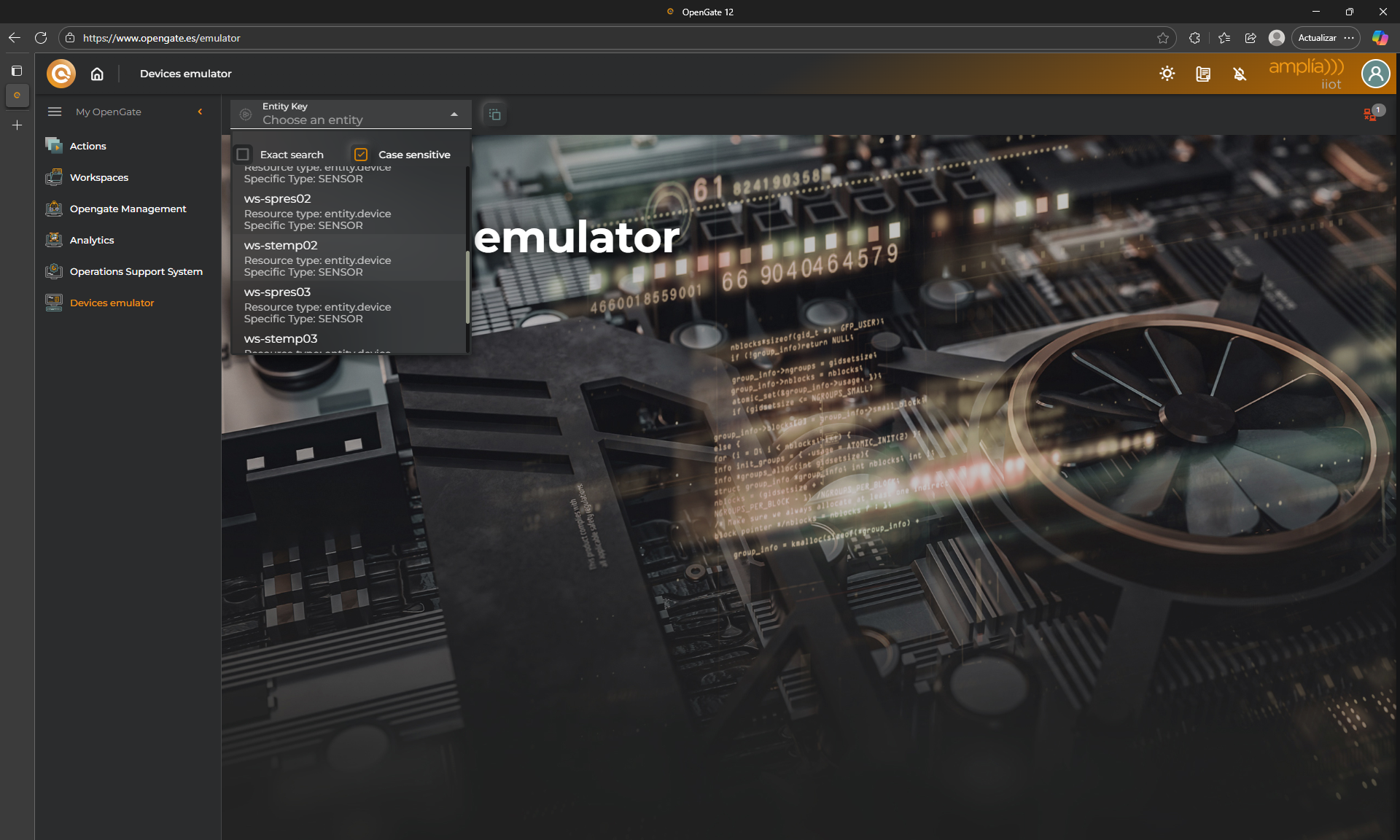Screen dimensions: 1400x840
Task: Open the Copilot icon
Action: (x=1380, y=38)
